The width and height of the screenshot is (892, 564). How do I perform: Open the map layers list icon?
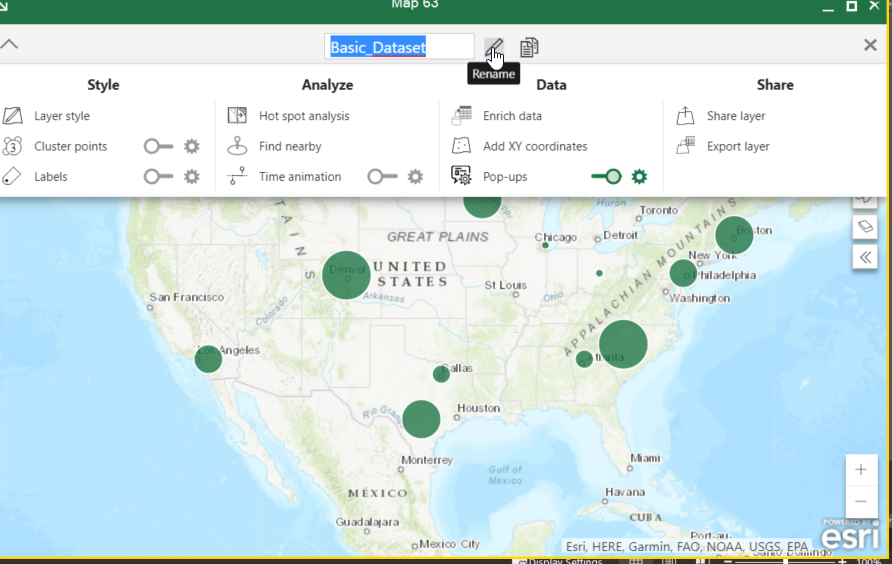(865, 227)
